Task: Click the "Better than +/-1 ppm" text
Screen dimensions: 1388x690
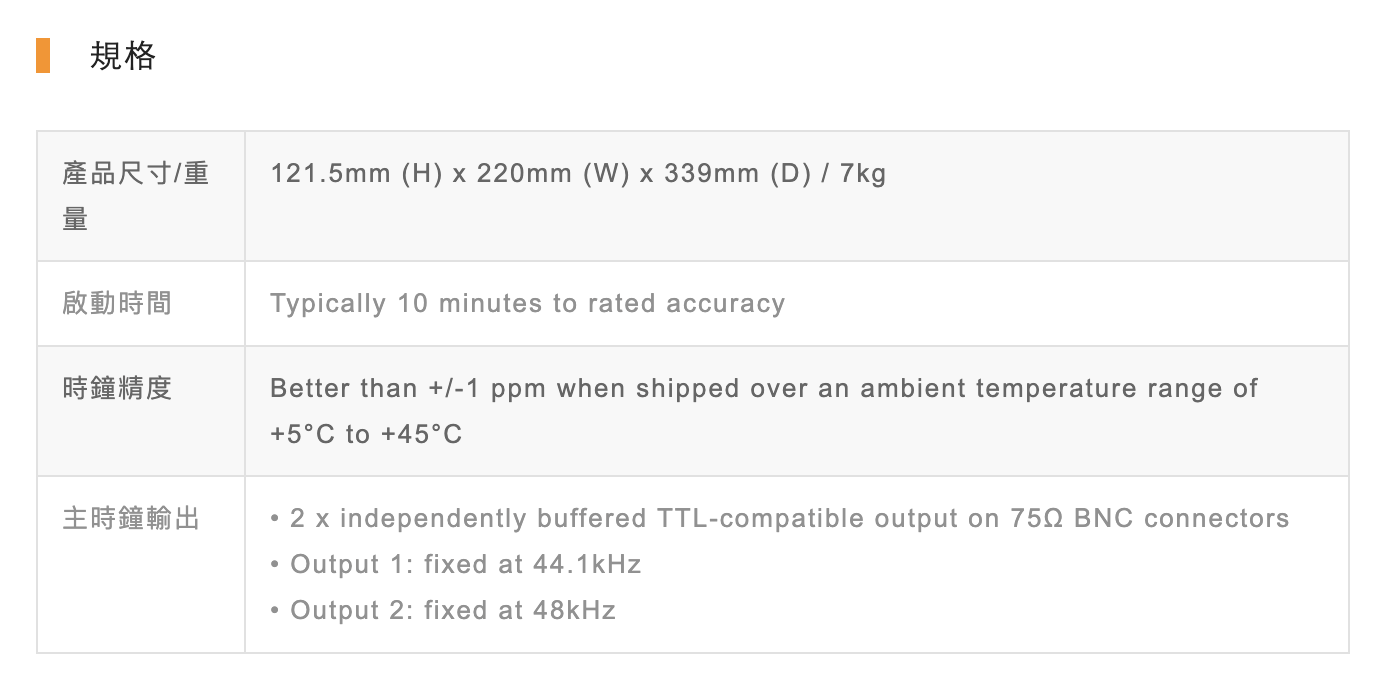Action: pyautogui.click(x=408, y=388)
